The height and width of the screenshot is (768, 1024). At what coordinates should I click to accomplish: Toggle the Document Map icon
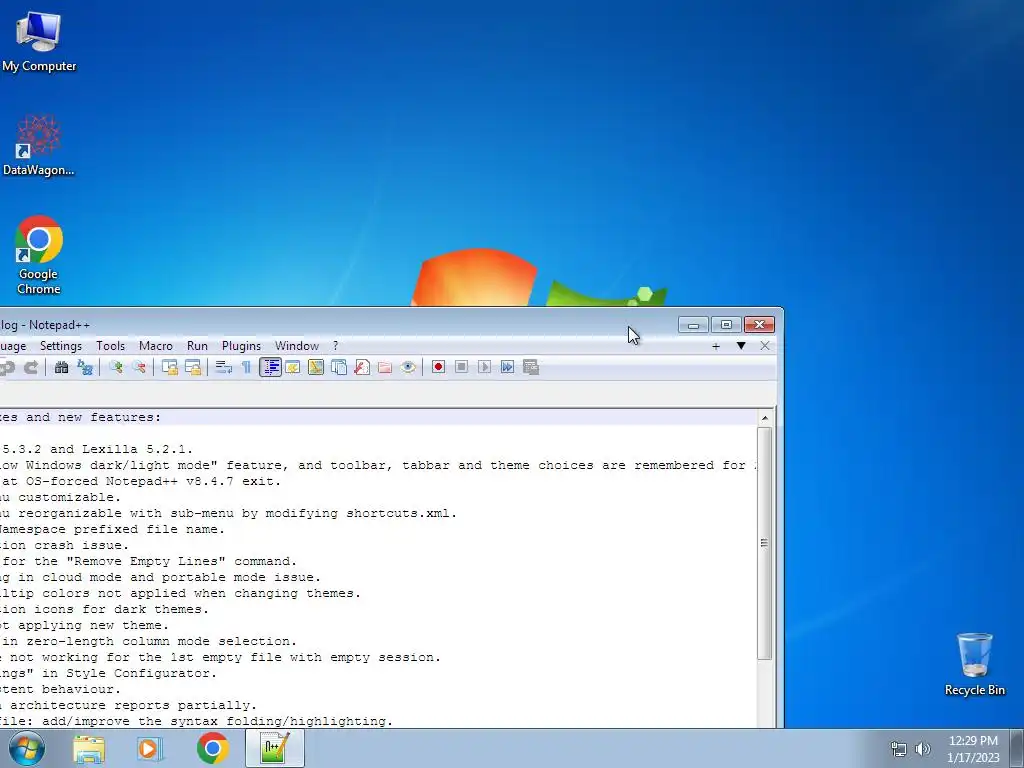[x=315, y=368]
